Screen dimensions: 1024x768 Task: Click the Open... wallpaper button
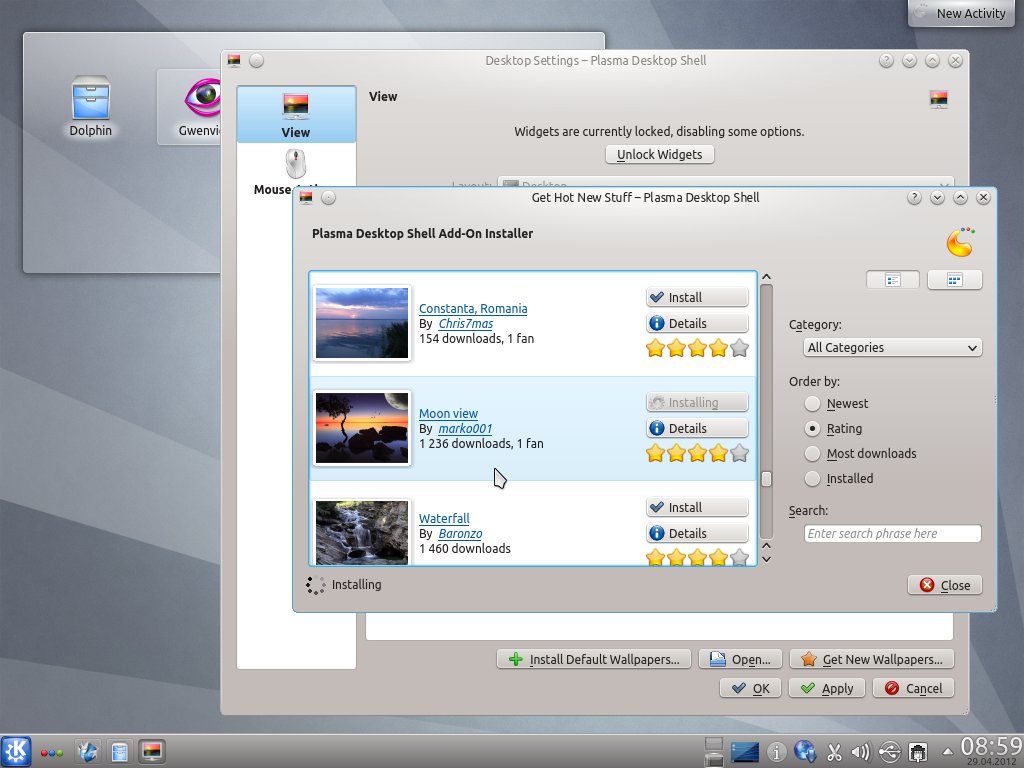click(x=741, y=660)
